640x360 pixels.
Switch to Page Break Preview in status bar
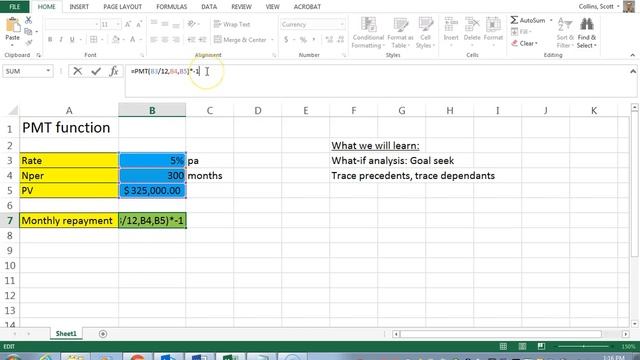(541, 346)
